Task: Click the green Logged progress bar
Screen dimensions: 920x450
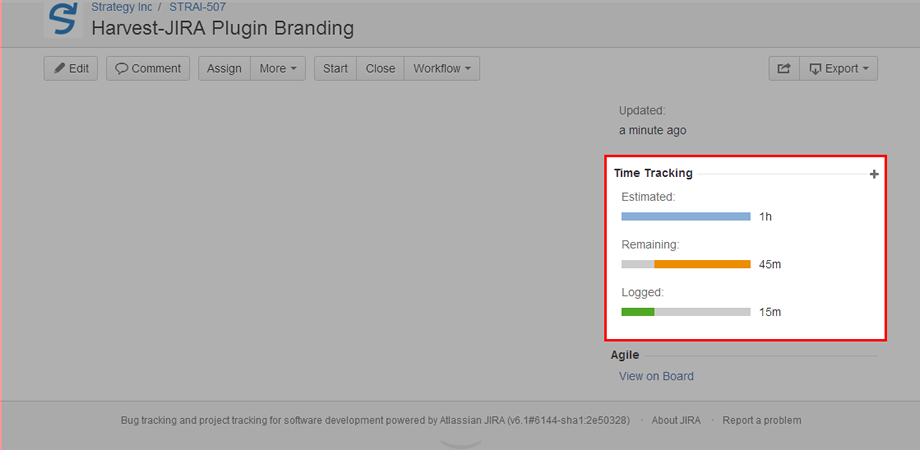Action: point(638,312)
